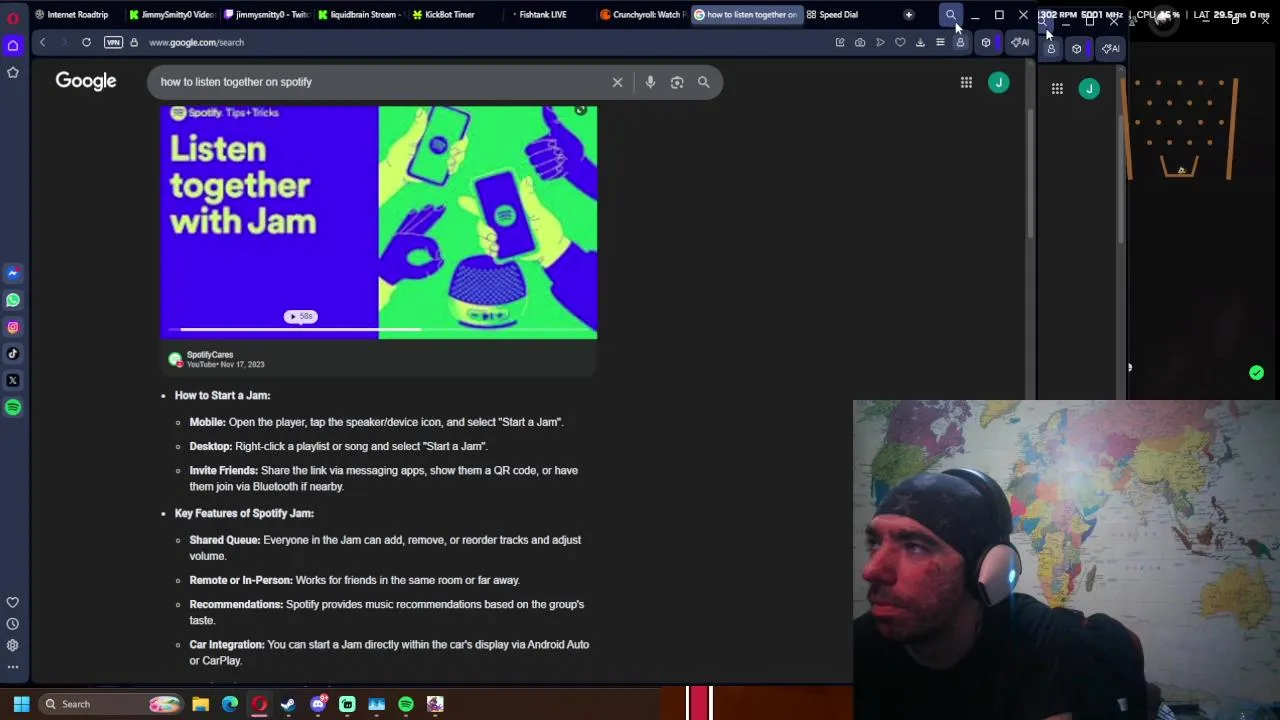The width and height of the screenshot is (1280, 720).
Task: Open Google Lens search by image
Action: click(x=677, y=82)
